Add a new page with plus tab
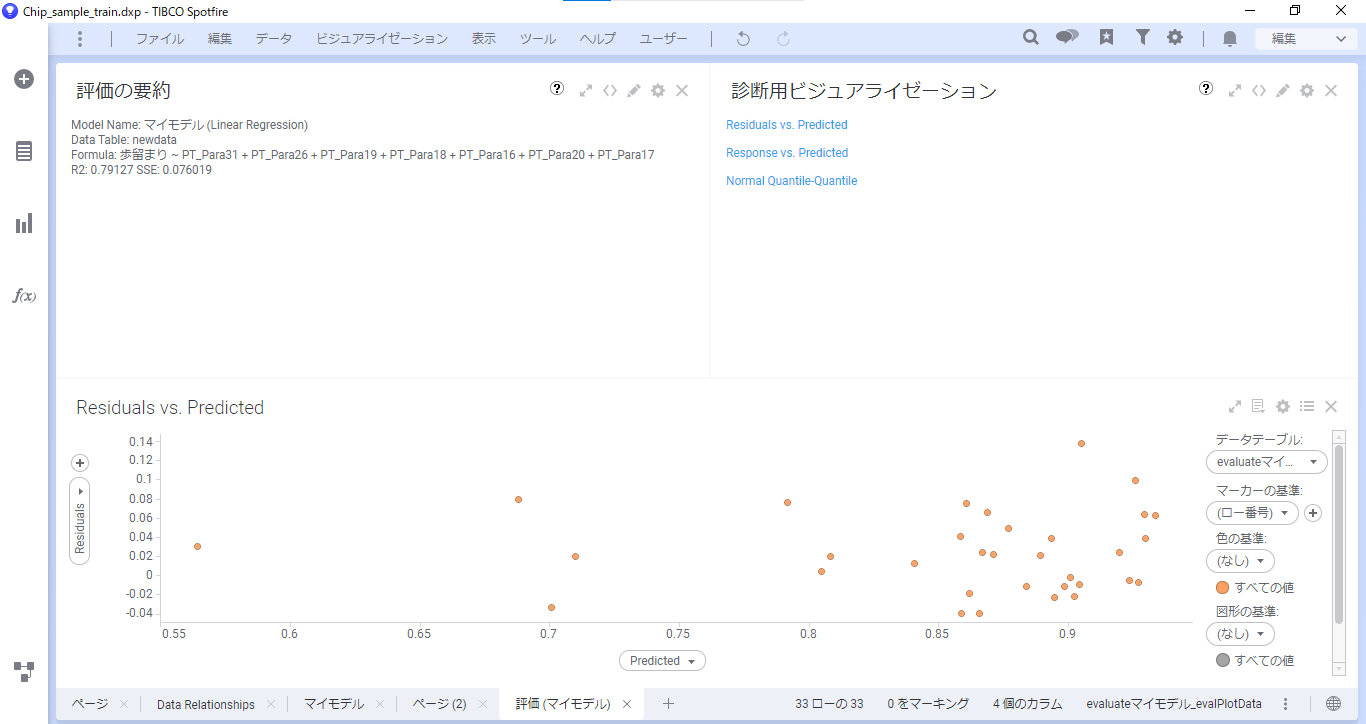Screen dimensions: 1366x724 click(669, 704)
